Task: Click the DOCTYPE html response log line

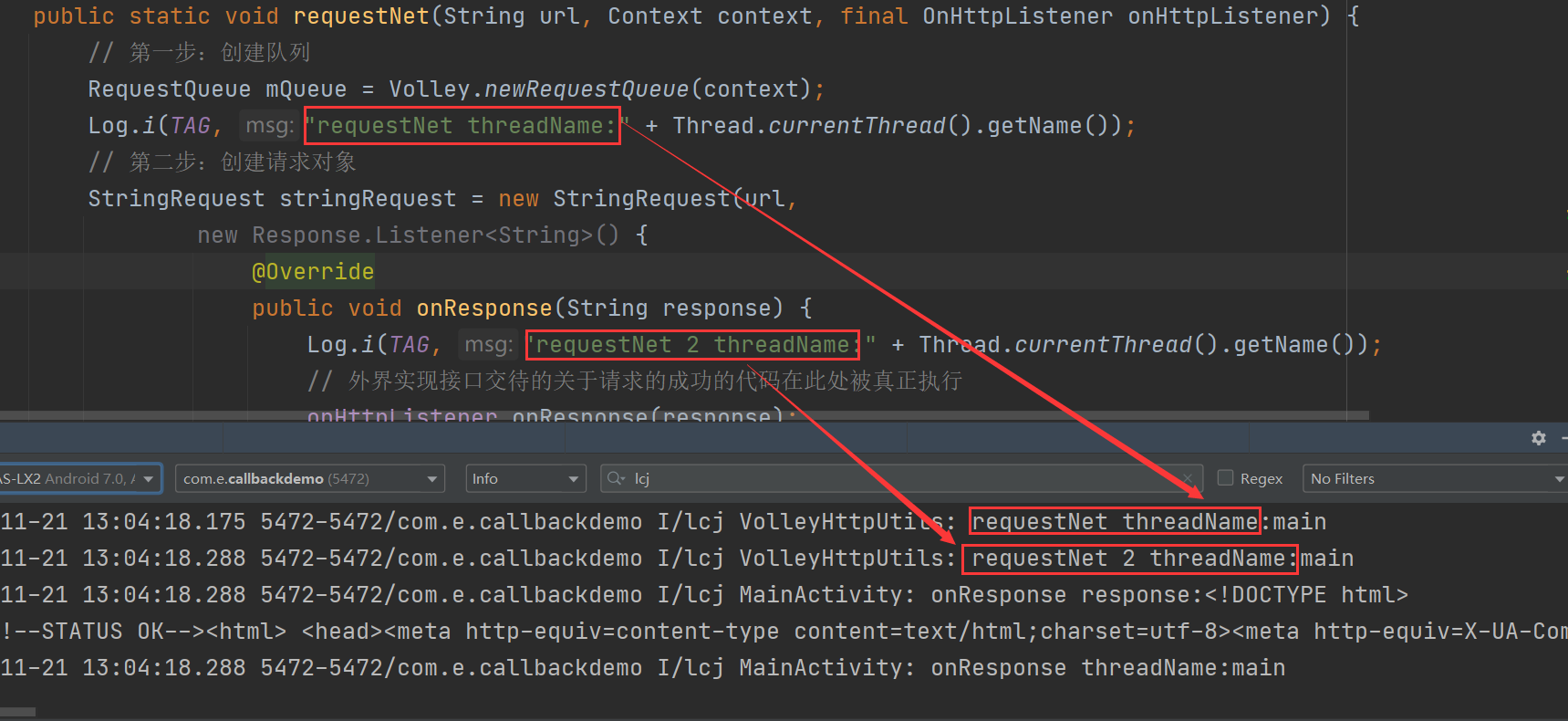Action: tap(704, 595)
